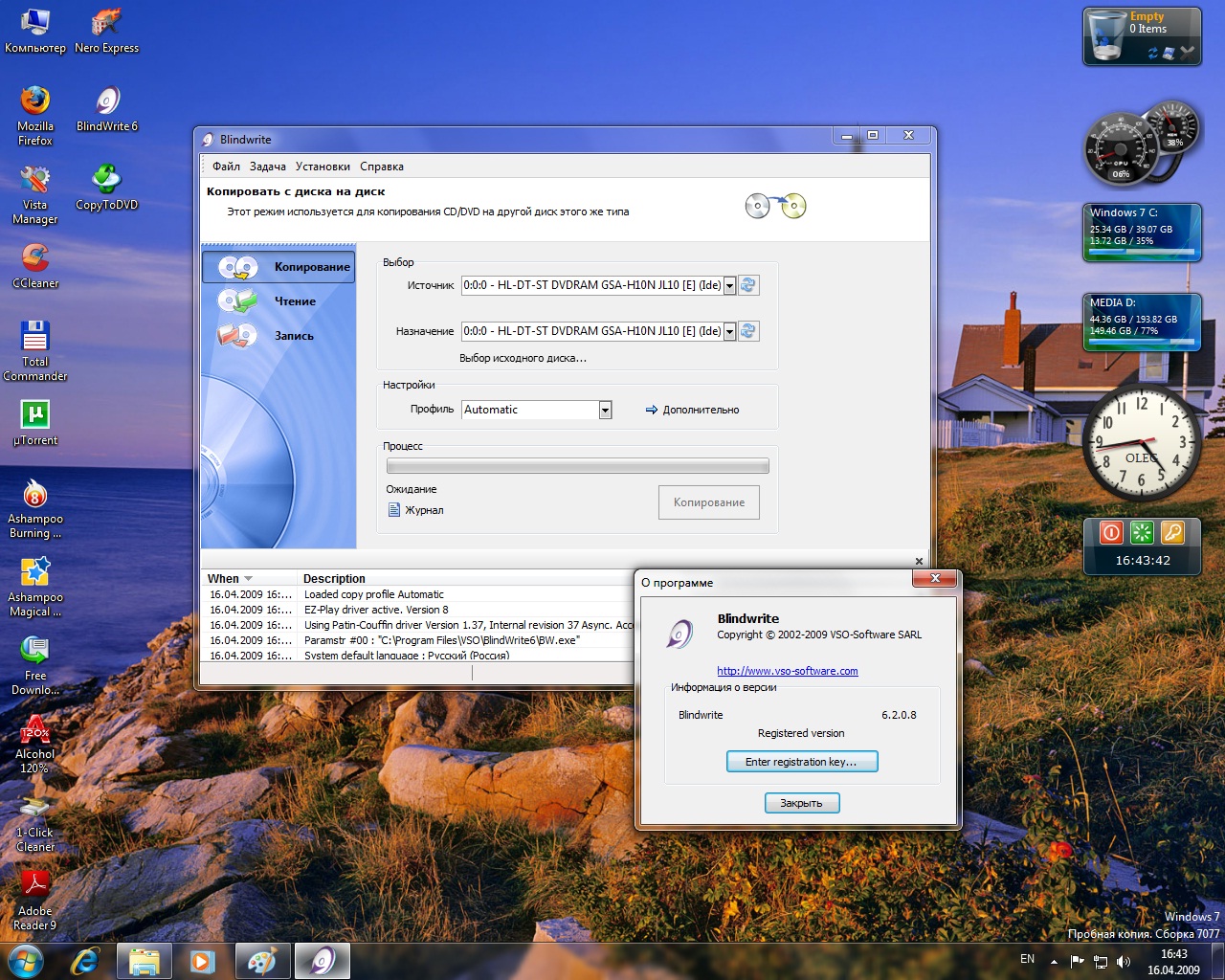Click the yellow key lock gadget icon
1225x980 pixels.
[1172, 532]
